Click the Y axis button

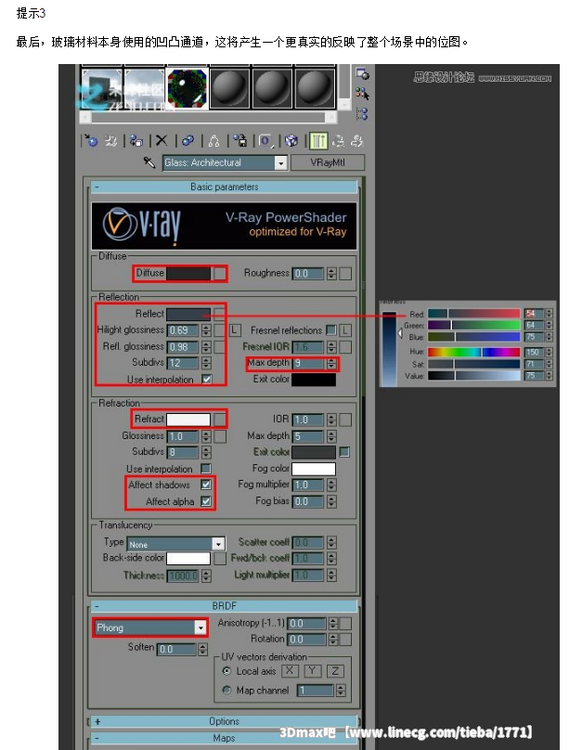click(312, 671)
